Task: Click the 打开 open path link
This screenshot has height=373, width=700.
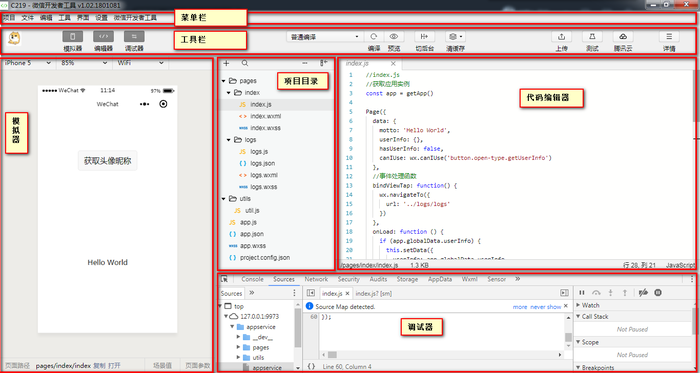Action: tap(114, 365)
